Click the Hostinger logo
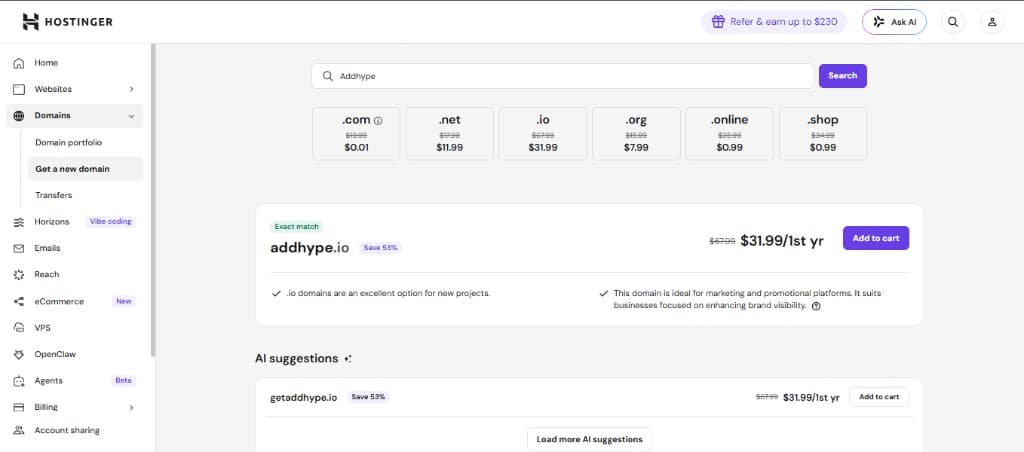 click(67, 22)
